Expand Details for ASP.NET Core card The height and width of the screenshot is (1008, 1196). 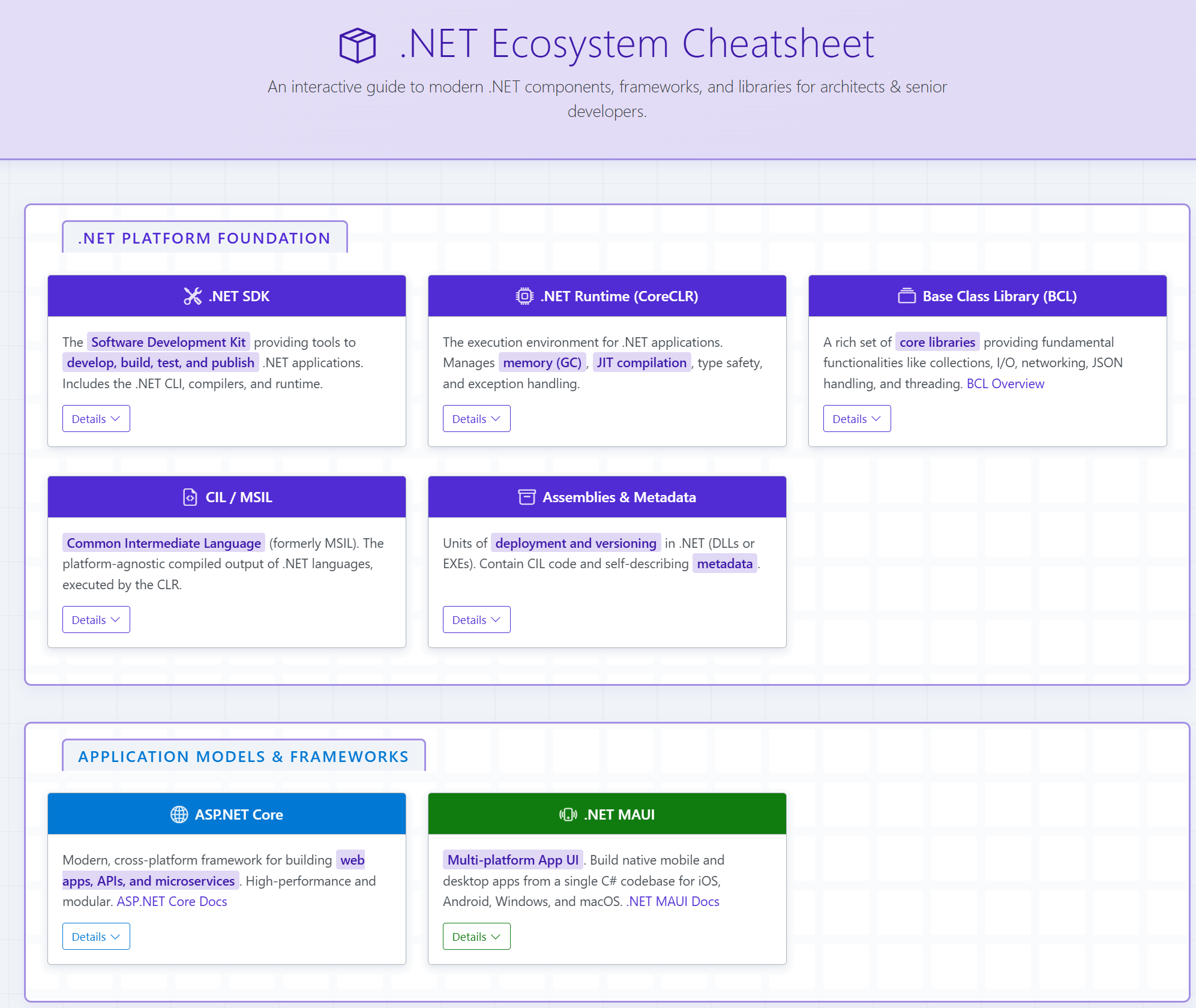96,937
